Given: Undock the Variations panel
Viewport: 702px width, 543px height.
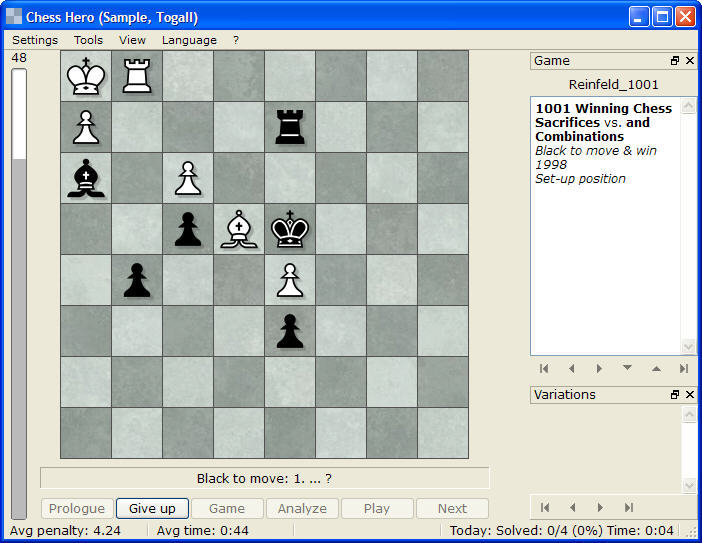Looking at the screenshot, I should pos(675,394).
